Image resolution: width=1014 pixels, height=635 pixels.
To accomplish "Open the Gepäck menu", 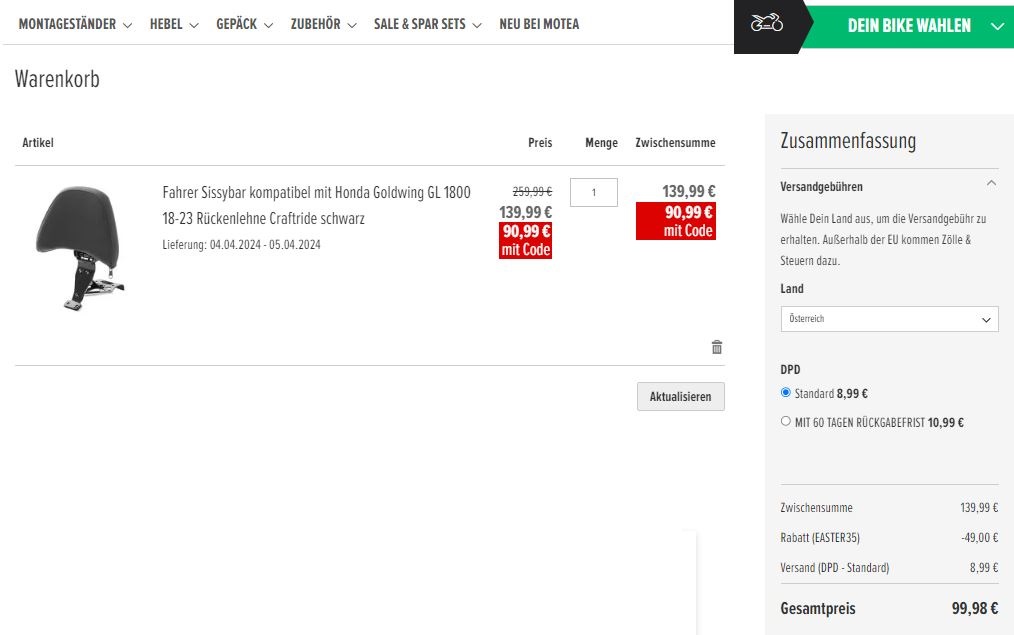I will pos(244,24).
